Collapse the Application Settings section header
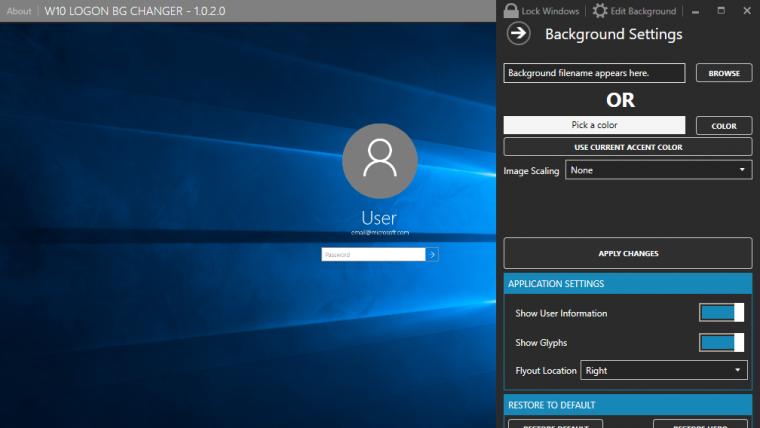 [628, 284]
